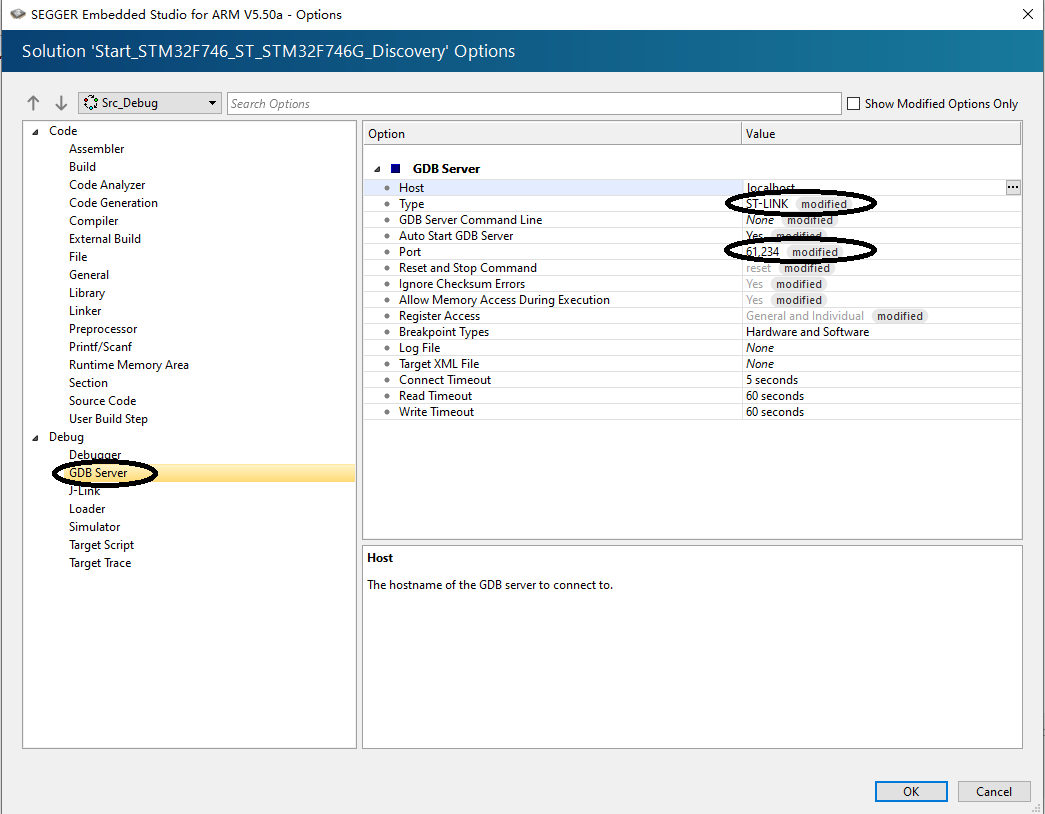Select the Assembler category
The image size is (1045, 814).
click(97, 149)
